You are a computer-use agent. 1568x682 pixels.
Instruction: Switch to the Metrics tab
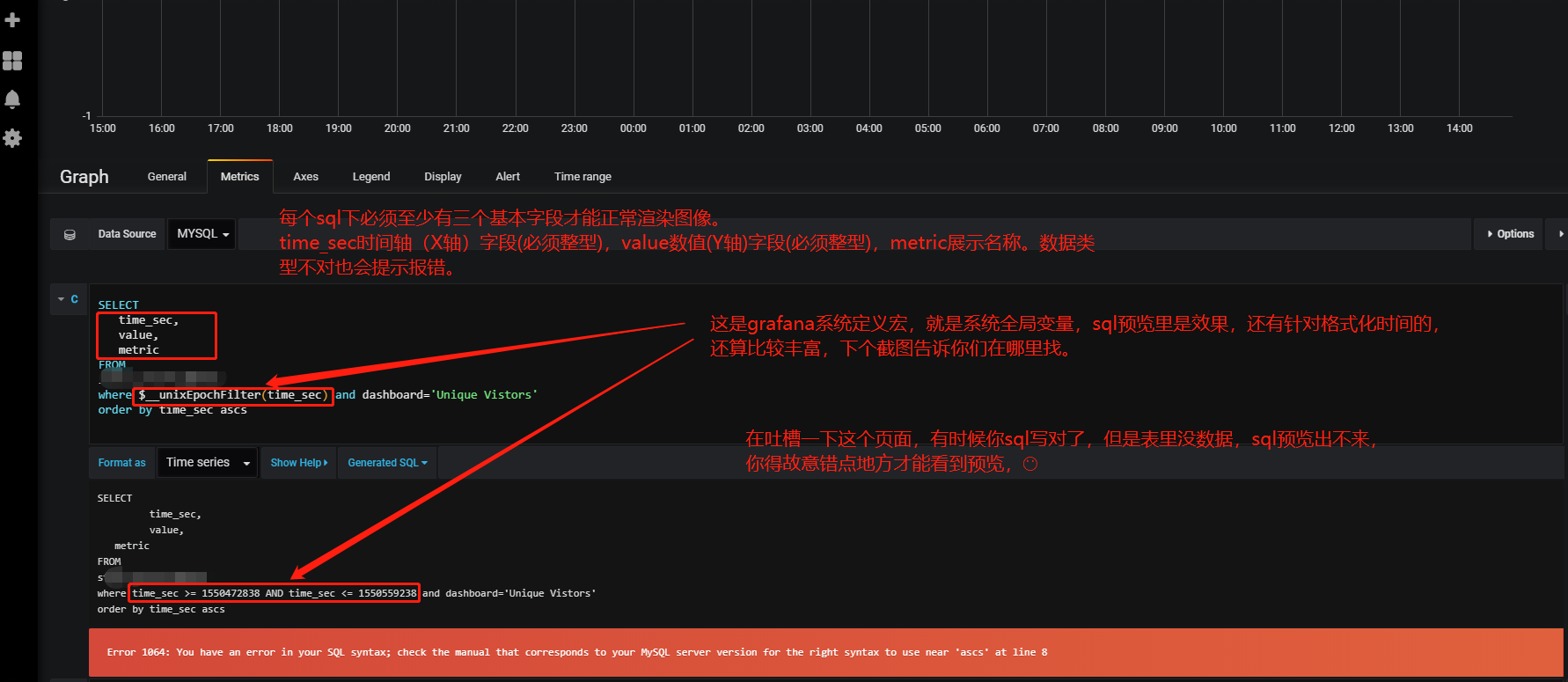click(x=240, y=177)
